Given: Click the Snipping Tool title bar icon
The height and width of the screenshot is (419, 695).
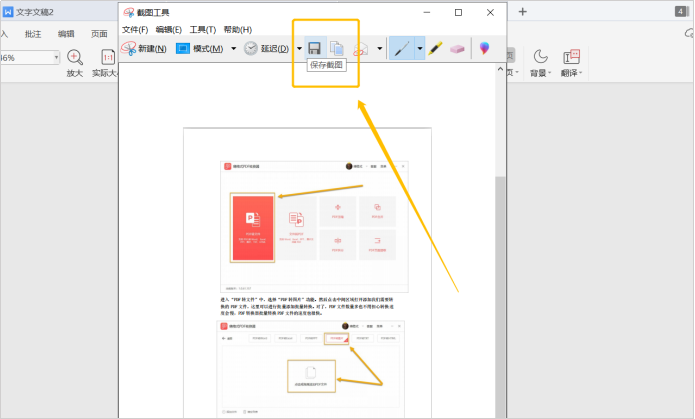Looking at the screenshot, I should tap(129, 12).
